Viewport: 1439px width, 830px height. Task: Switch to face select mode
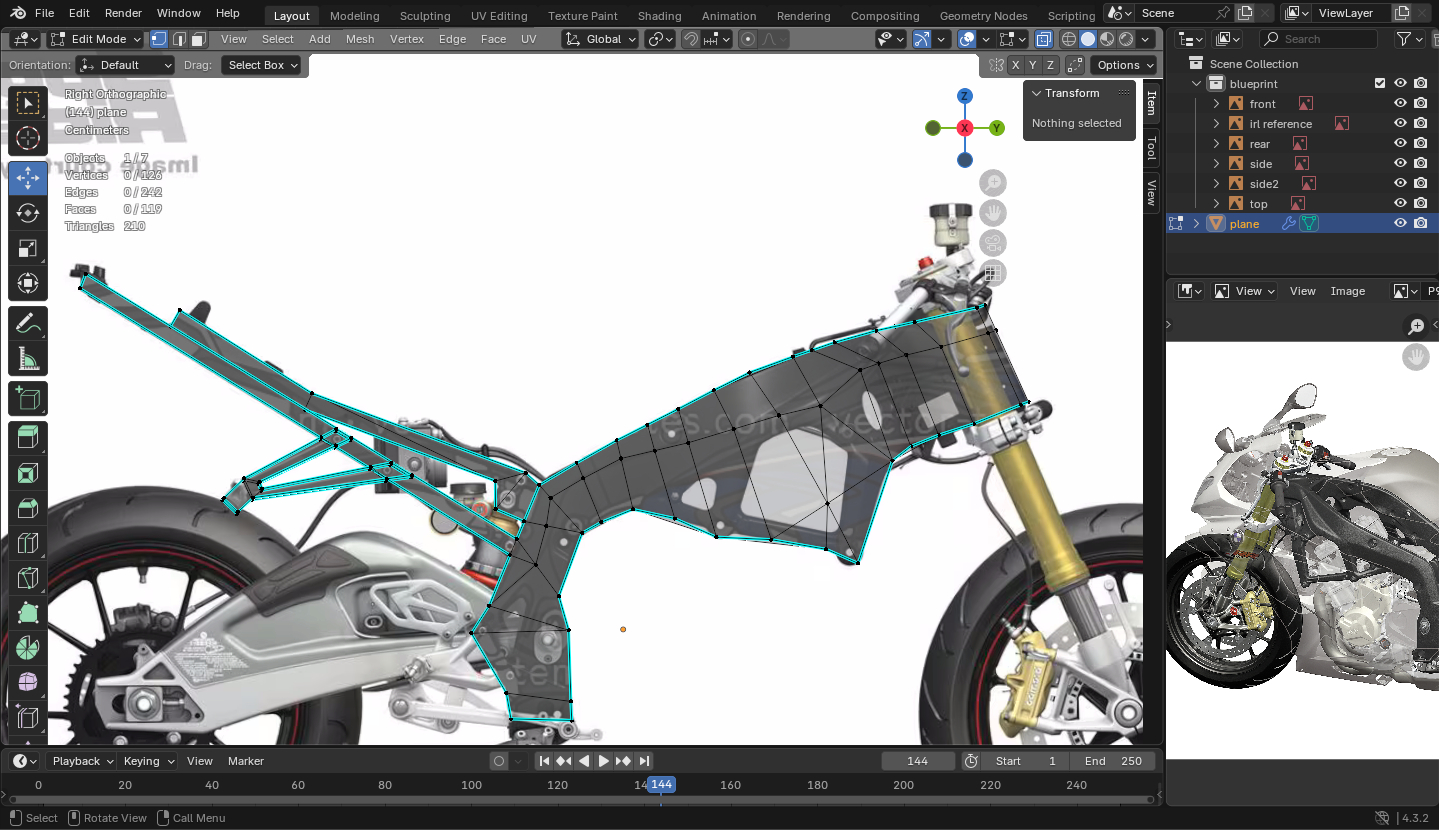point(199,39)
